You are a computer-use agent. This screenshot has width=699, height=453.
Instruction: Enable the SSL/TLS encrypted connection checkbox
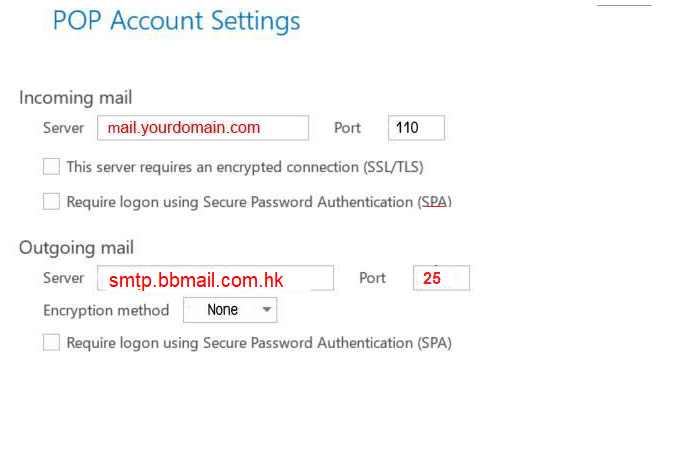(52, 166)
